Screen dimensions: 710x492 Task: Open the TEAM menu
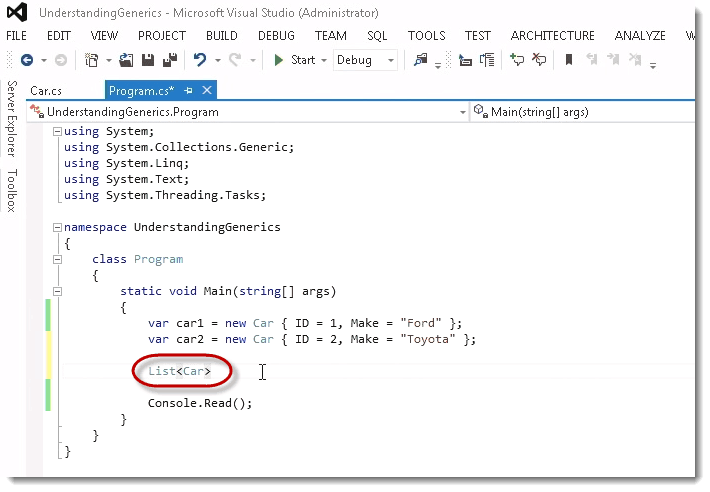click(331, 36)
